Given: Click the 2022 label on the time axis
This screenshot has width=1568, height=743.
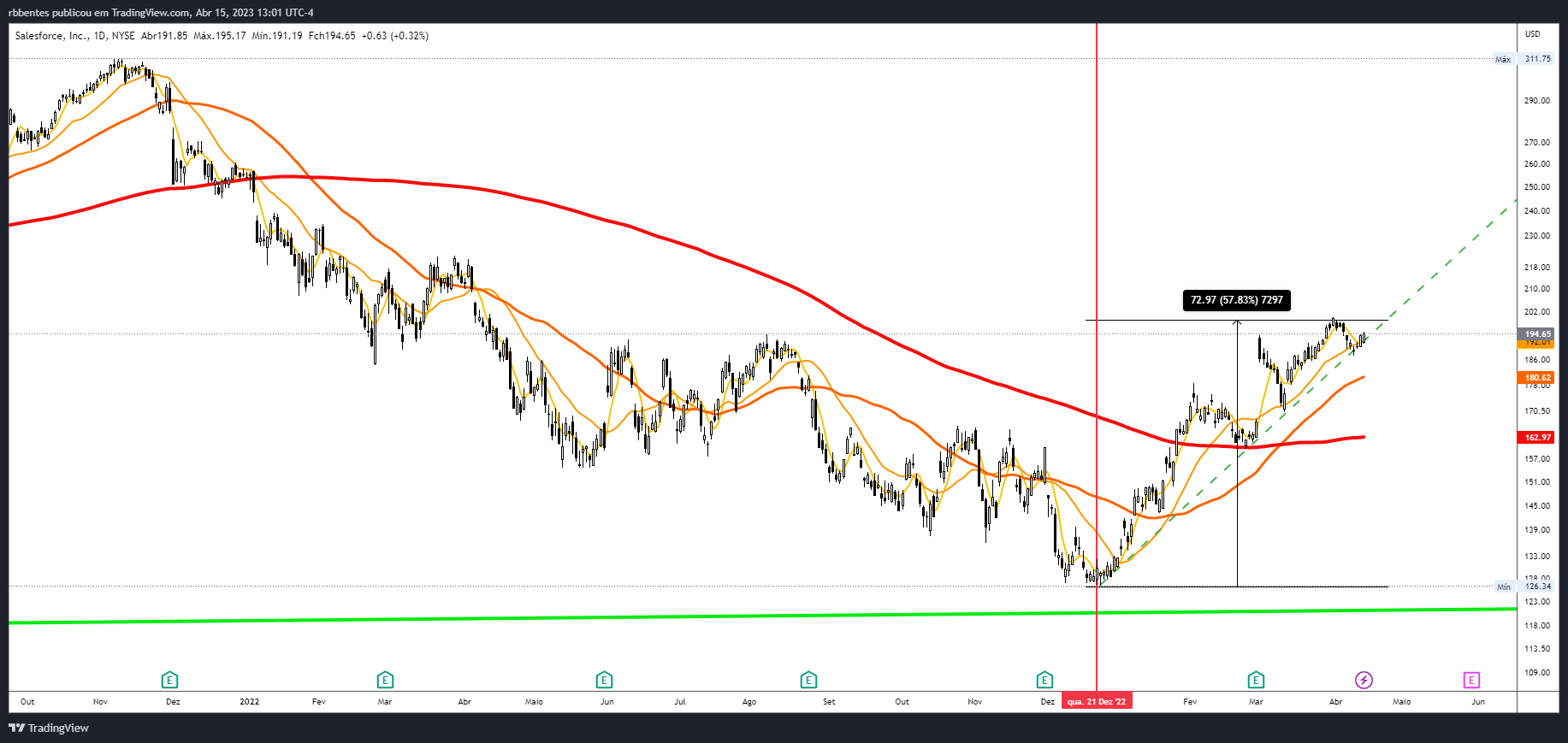Looking at the screenshot, I should [x=249, y=702].
